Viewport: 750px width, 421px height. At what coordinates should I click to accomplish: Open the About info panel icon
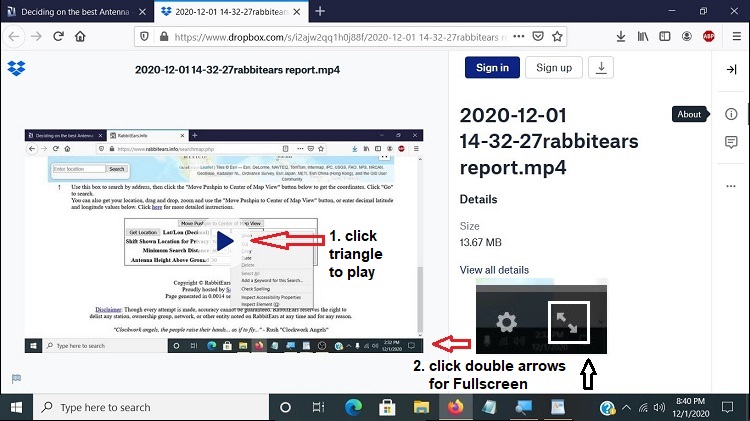(x=731, y=114)
